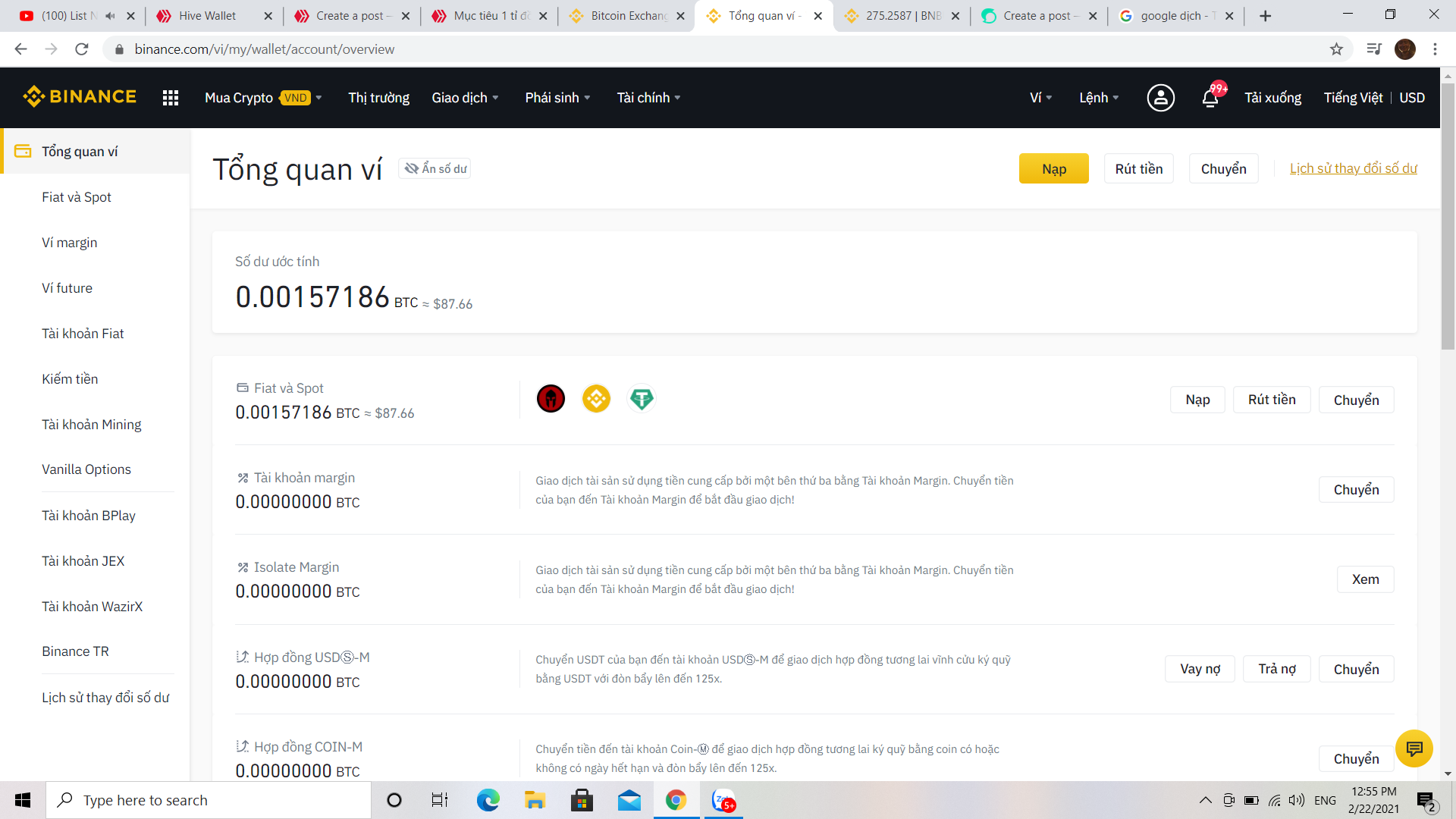Image resolution: width=1456 pixels, height=819 pixels.
Task: Click the BNB coin icon
Action: click(x=596, y=399)
